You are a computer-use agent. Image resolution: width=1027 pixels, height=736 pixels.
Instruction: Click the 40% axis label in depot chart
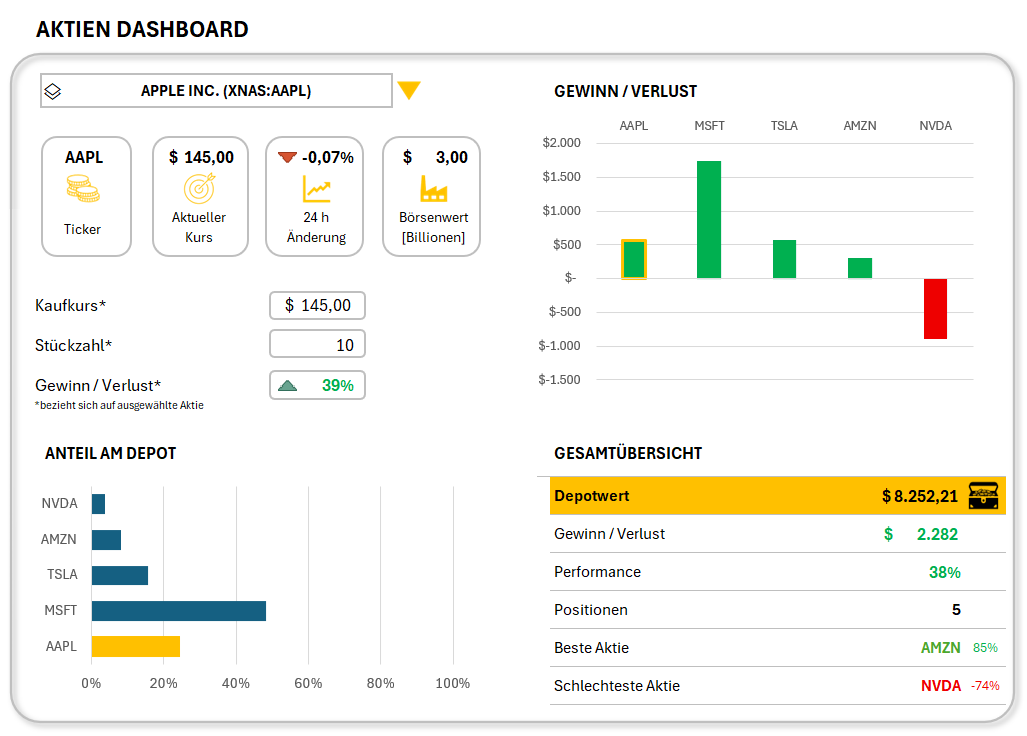tap(236, 684)
